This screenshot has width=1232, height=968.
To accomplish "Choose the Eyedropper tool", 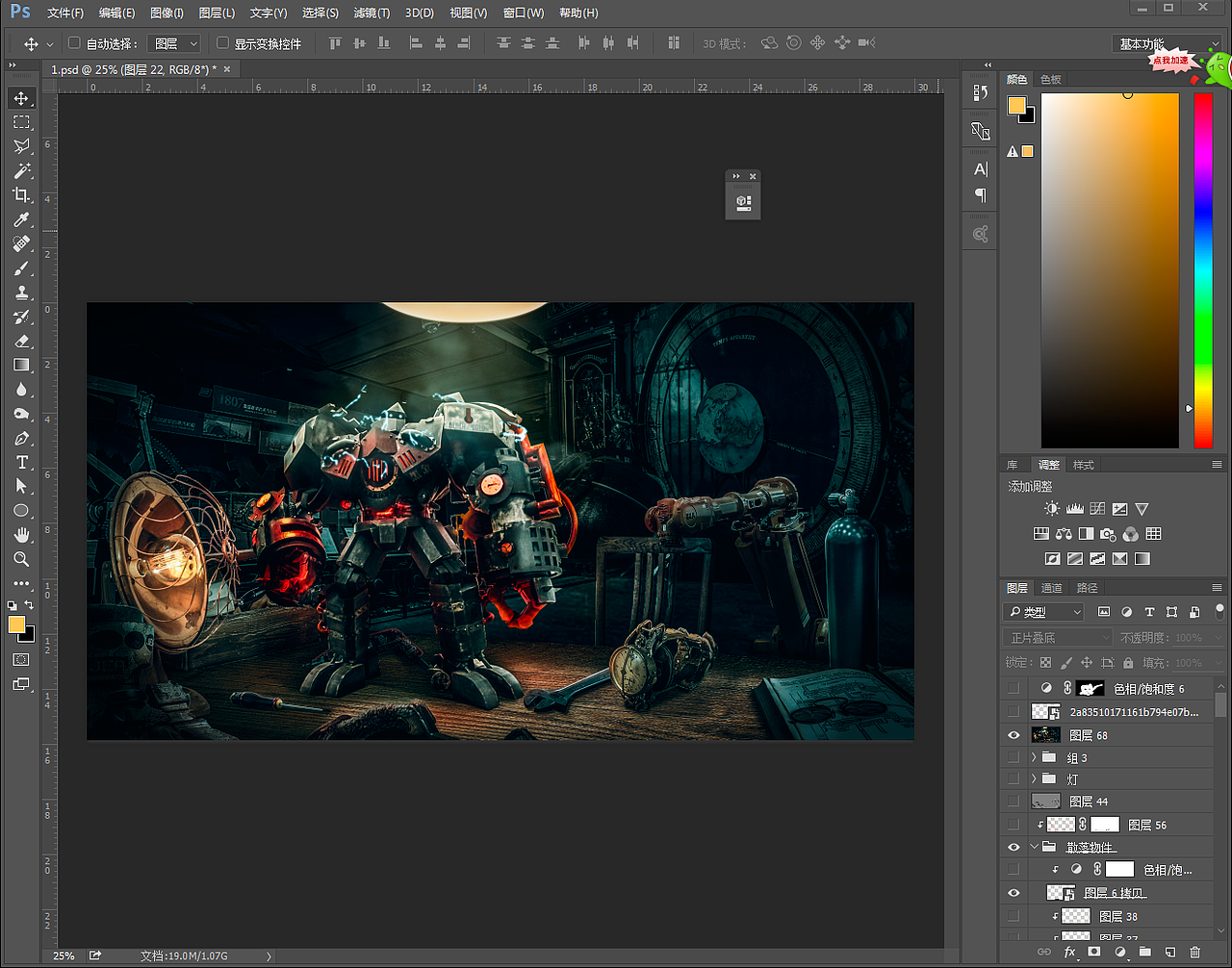I will (21, 219).
